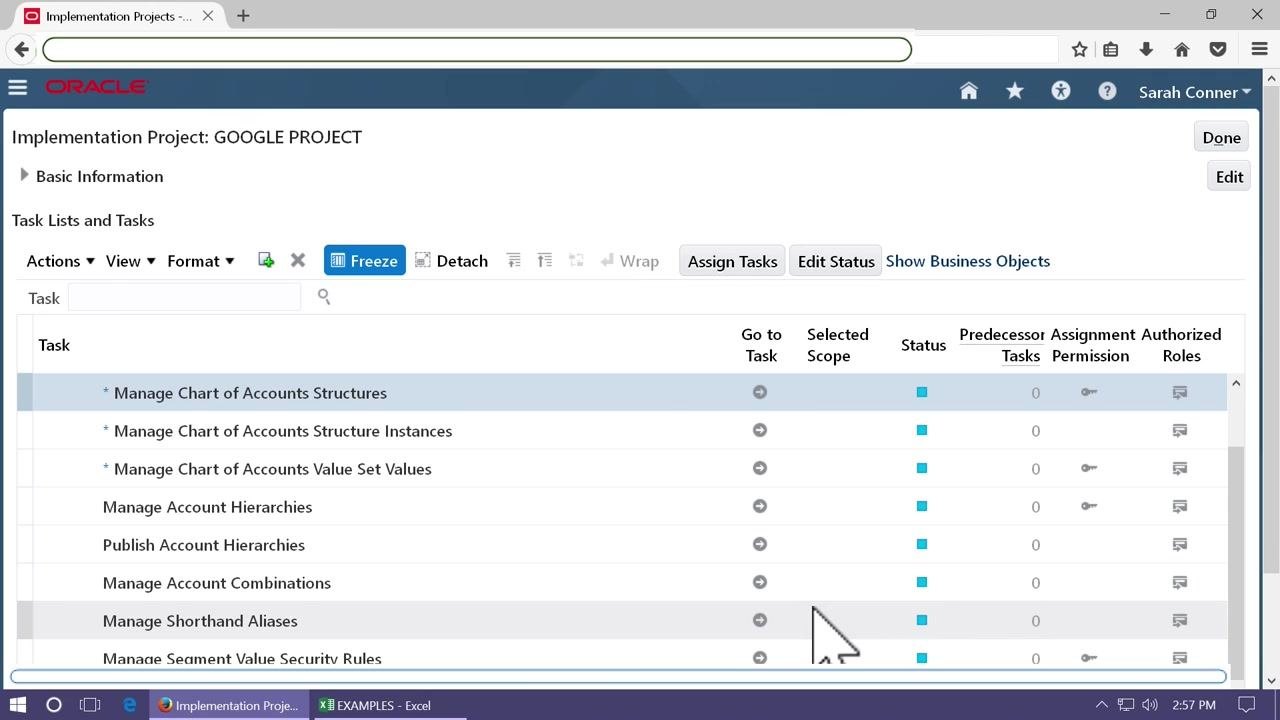Go to the Oracle home icon
Image resolution: width=1280 pixels, height=720 pixels.
[x=968, y=91]
